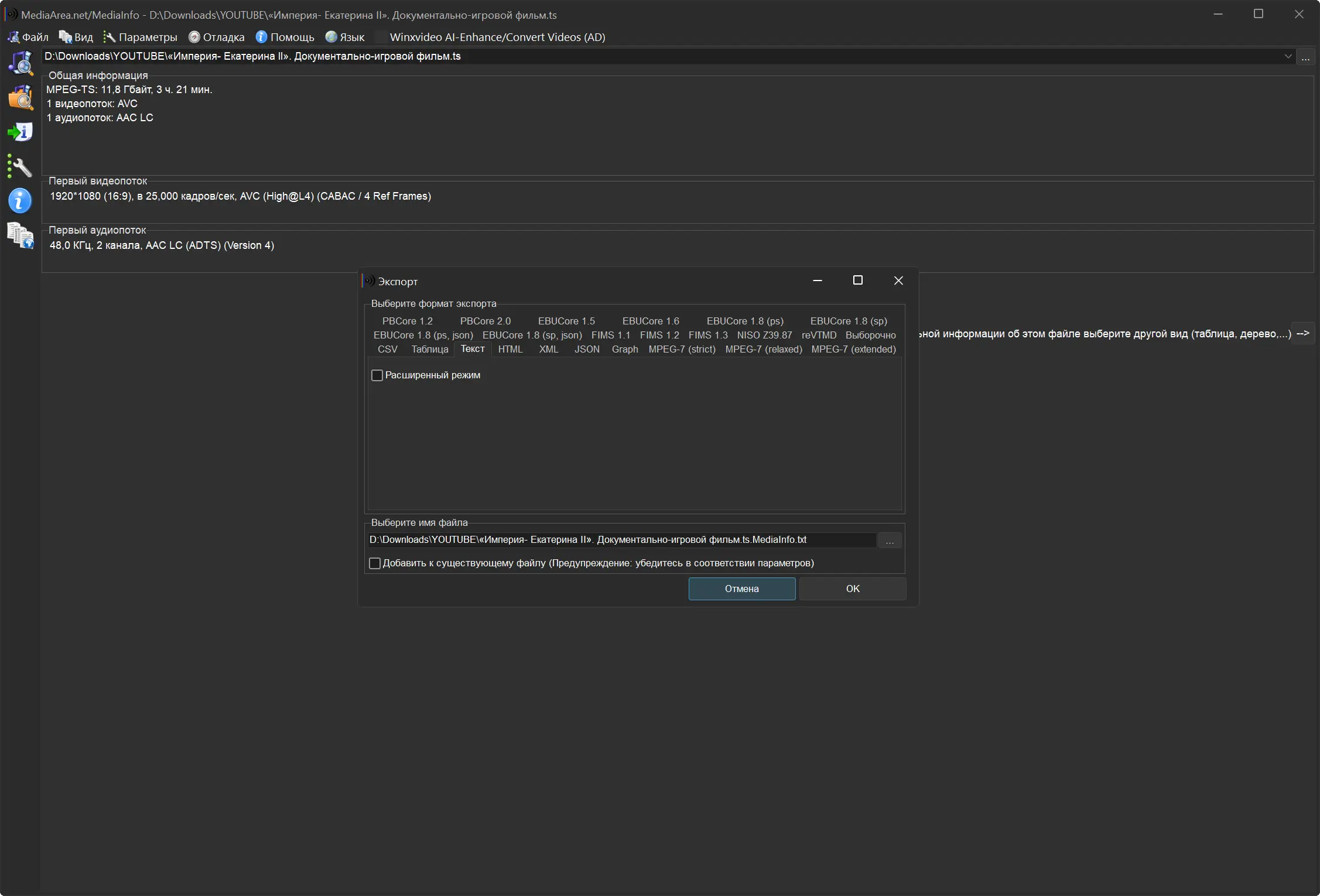Open the Язык menu
The image size is (1320, 896).
[x=346, y=37]
